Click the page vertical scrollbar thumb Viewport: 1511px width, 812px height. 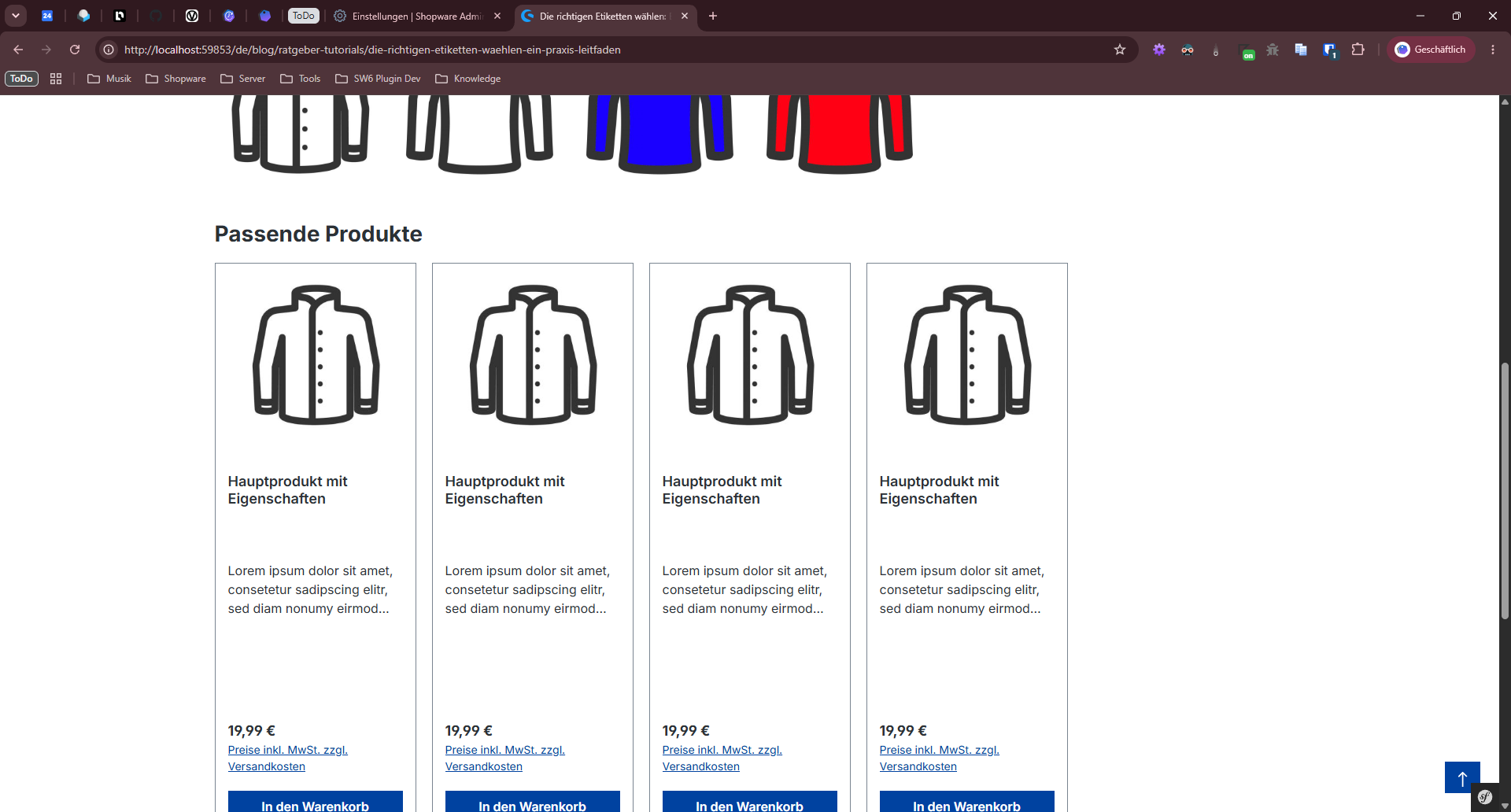click(1505, 492)
